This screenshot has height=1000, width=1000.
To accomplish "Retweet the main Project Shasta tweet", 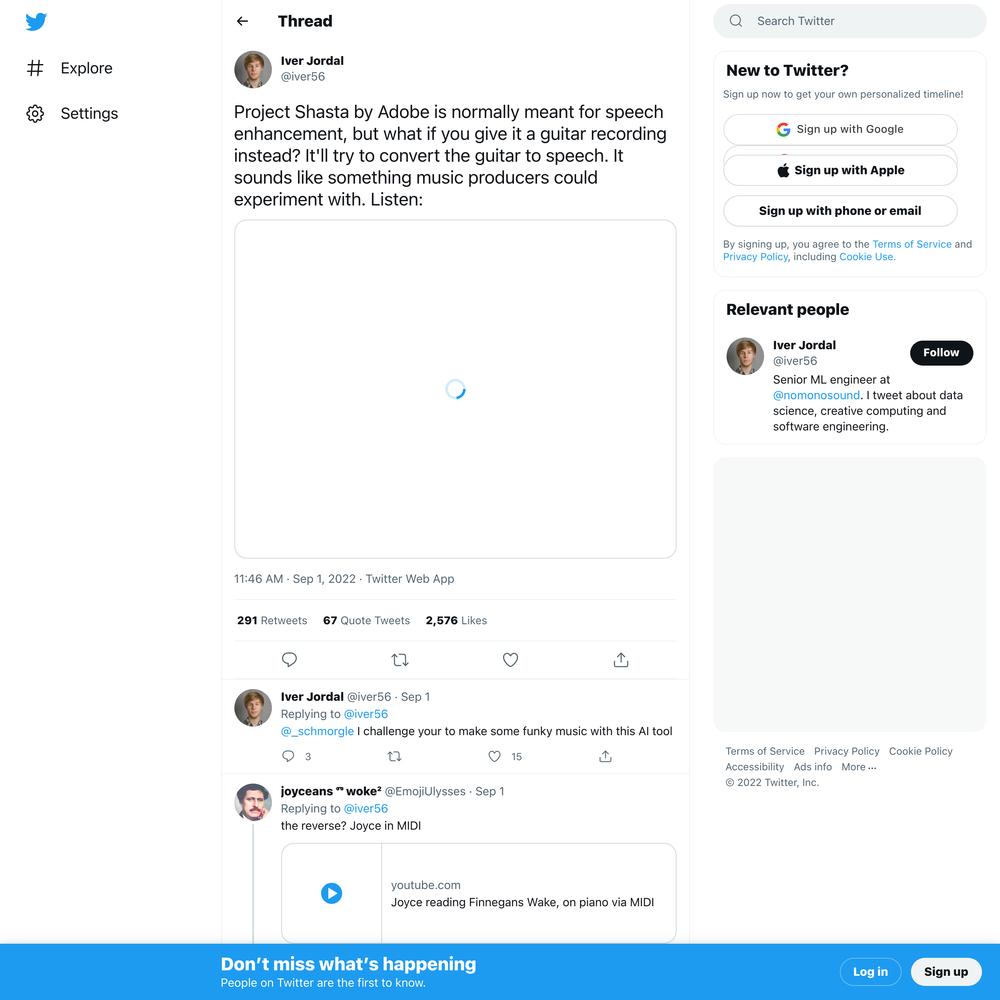I will (400, 659).
